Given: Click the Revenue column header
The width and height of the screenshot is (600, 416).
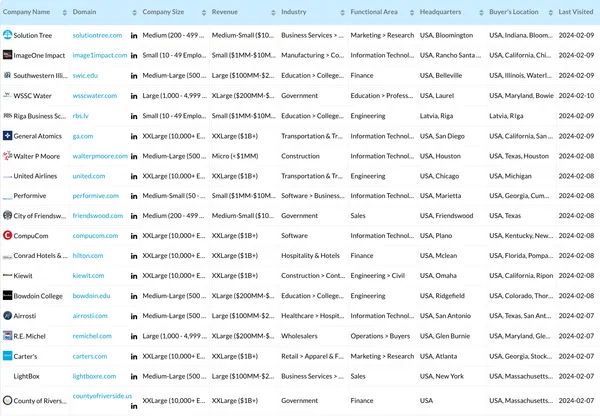Looking at the screenshot, I should (225, 12).
